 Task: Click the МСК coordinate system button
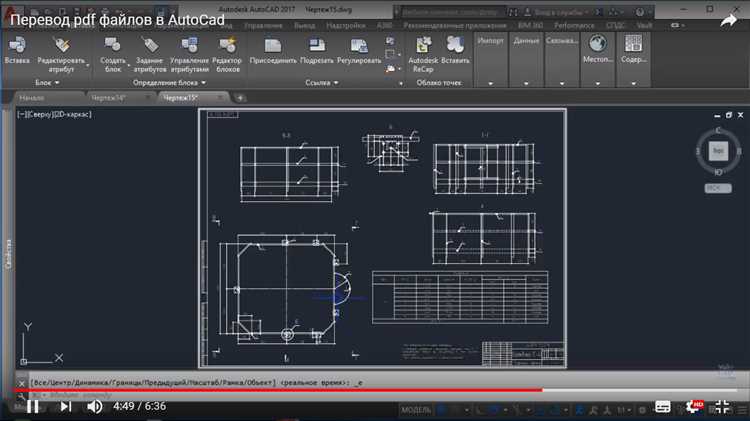[717, 188]
